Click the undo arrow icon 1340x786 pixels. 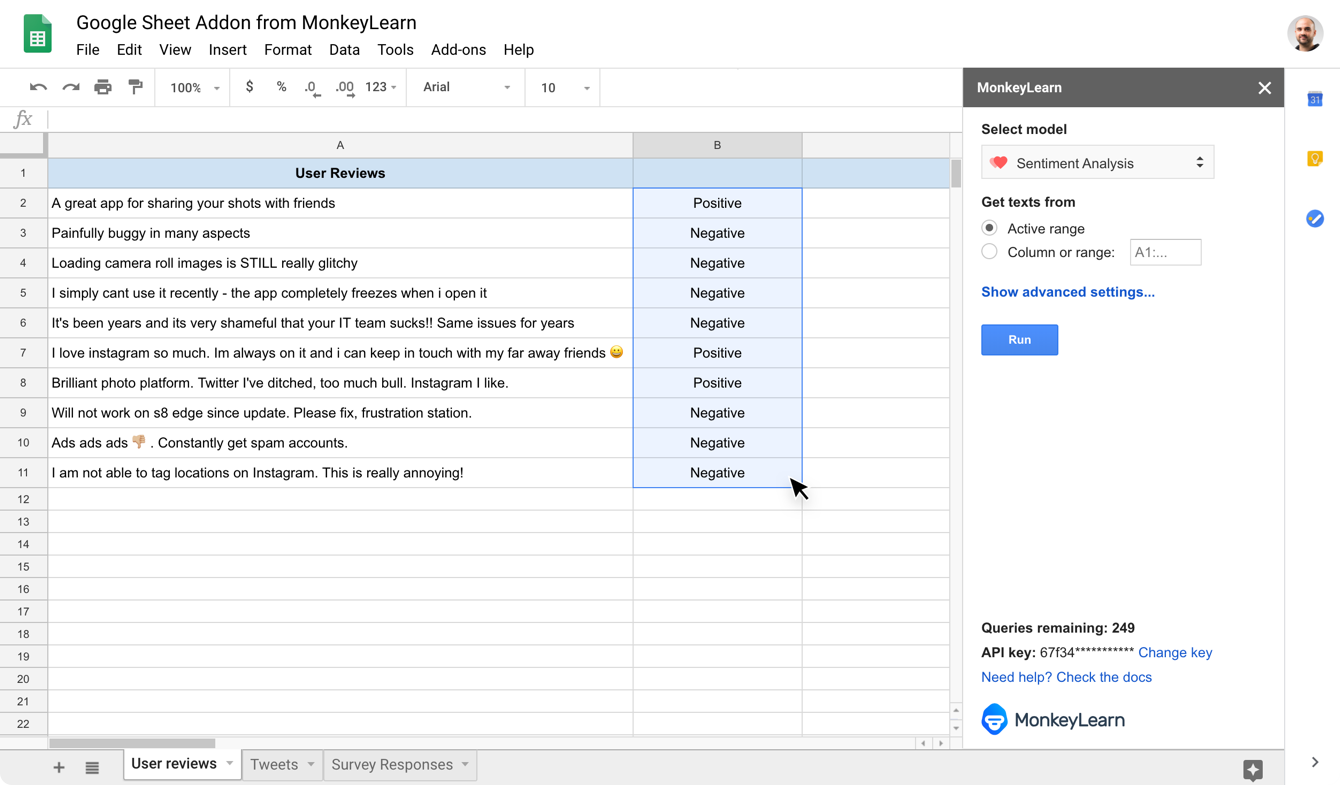(x=38, y=88)
